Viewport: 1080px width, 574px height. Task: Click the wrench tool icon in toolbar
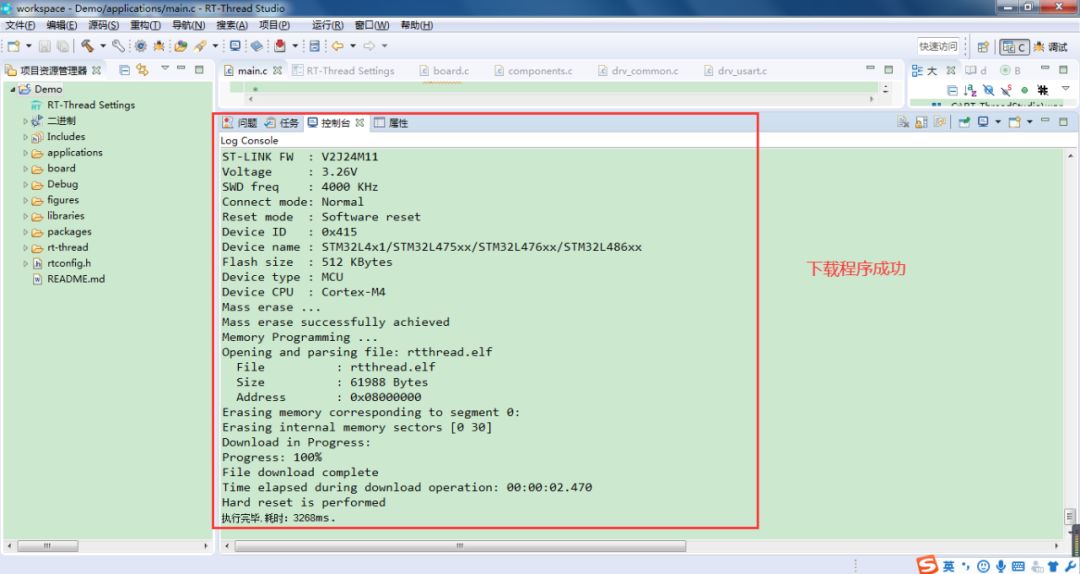click(118, 46)
